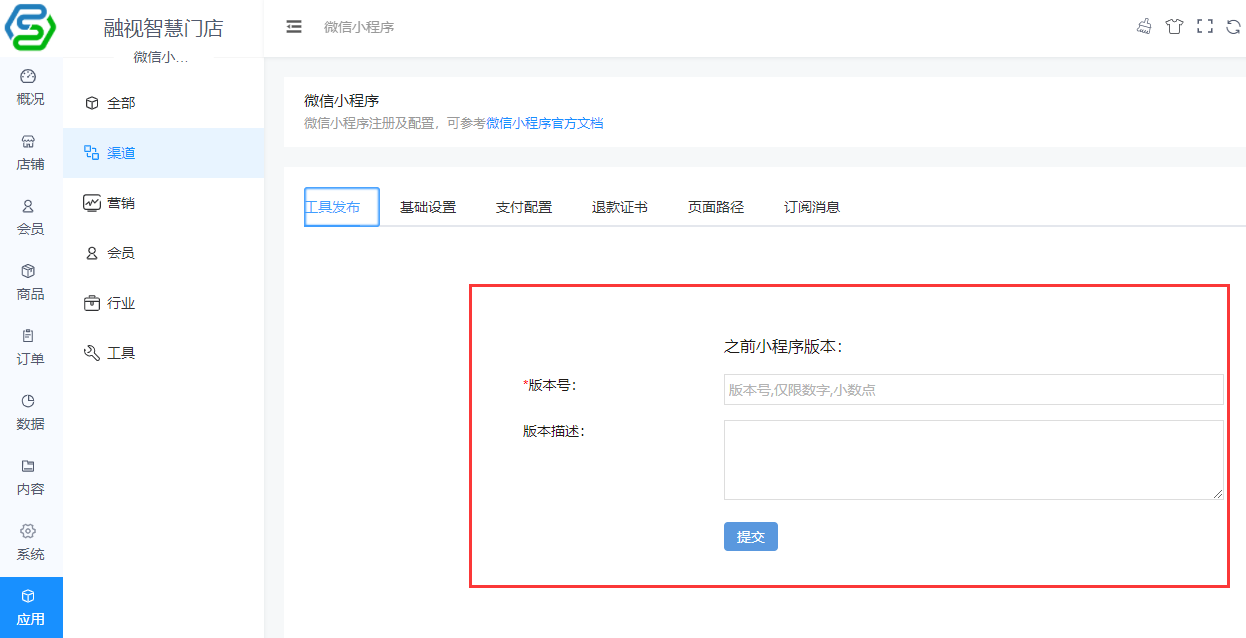1246x638 pixels.
Task: Open the theme shirt icon
Action: pos(1174,27)
